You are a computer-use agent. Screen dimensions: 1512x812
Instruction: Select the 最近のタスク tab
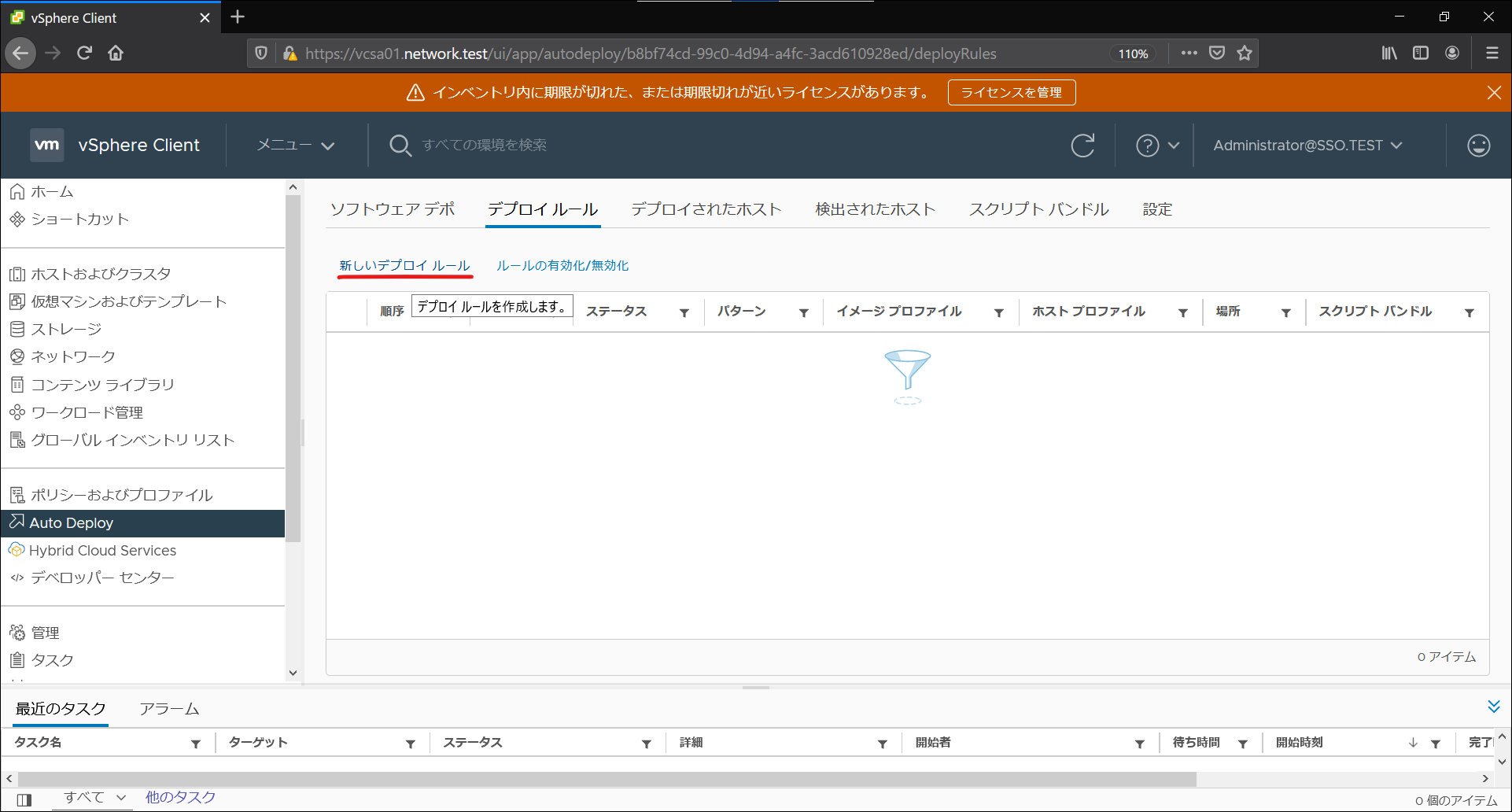point(61,709)
